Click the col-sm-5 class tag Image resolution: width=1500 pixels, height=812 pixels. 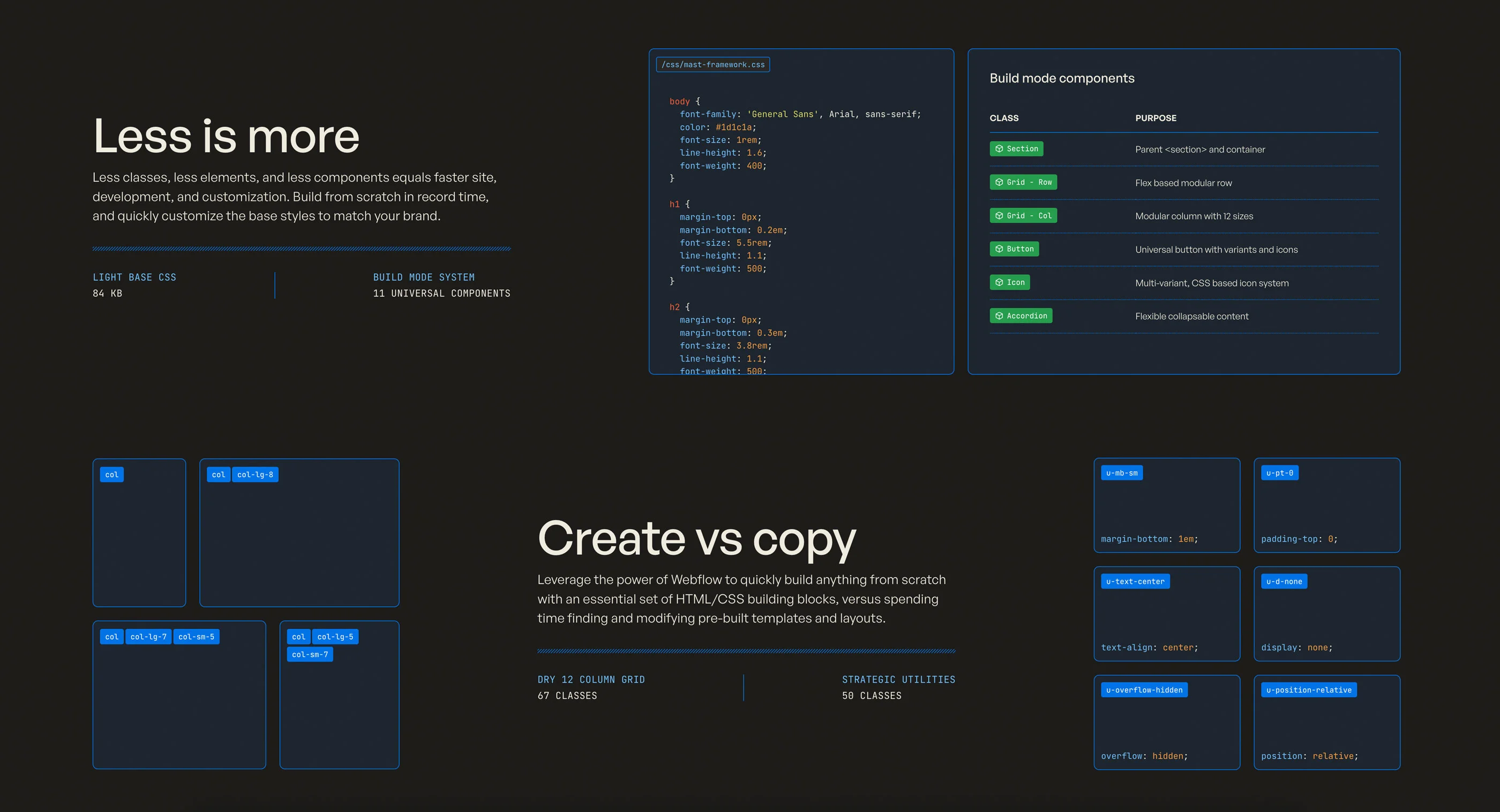(196, 637)
